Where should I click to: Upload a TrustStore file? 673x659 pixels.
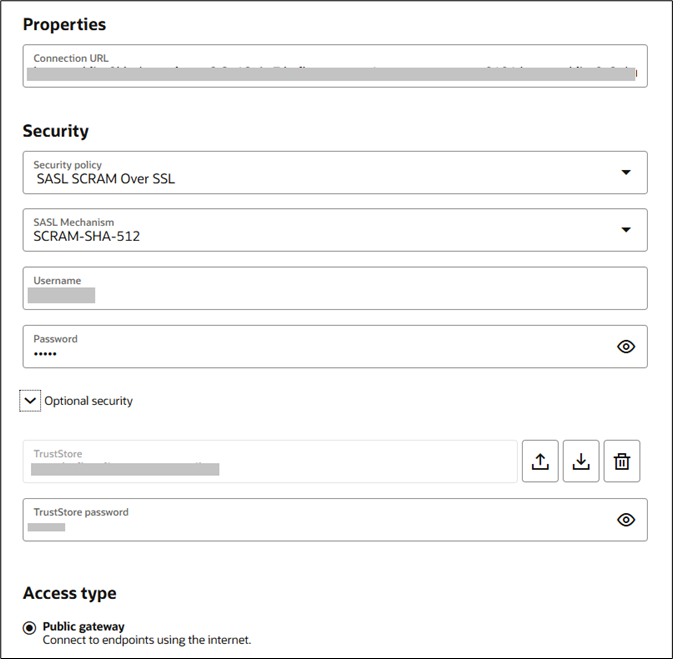tap(540, 461)
